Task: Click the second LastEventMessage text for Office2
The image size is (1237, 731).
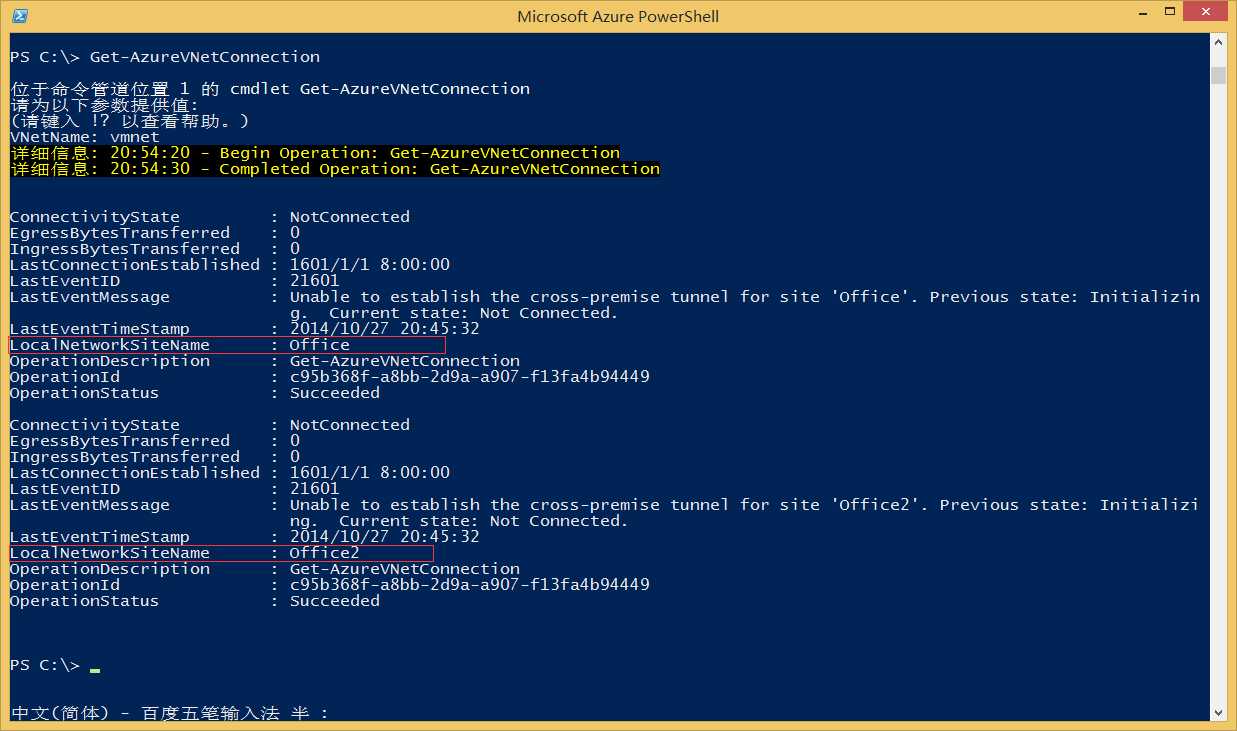Action: point(745,513)
